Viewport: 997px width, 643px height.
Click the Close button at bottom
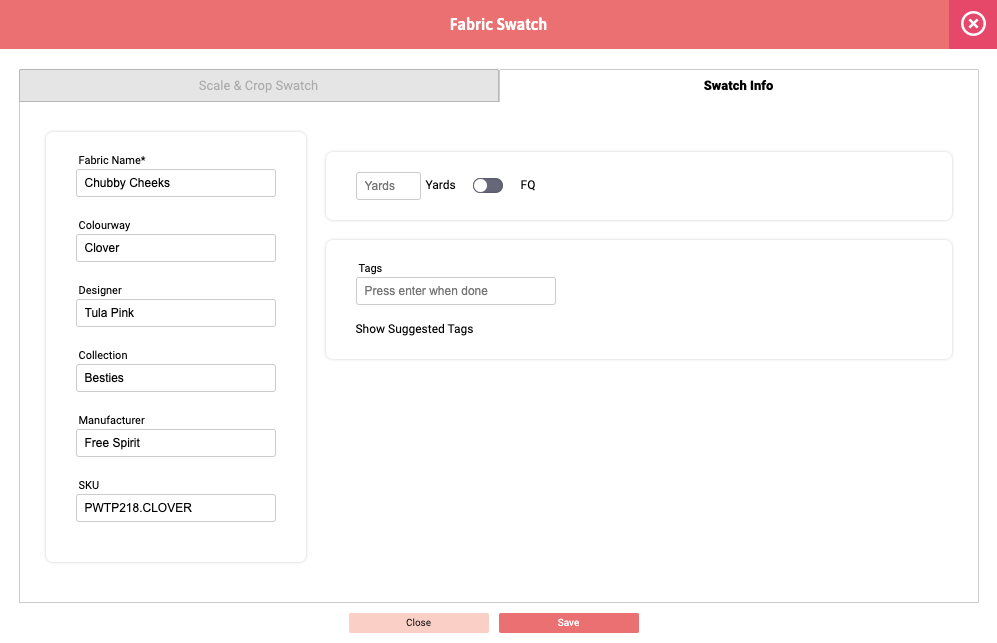pos(418,623)
